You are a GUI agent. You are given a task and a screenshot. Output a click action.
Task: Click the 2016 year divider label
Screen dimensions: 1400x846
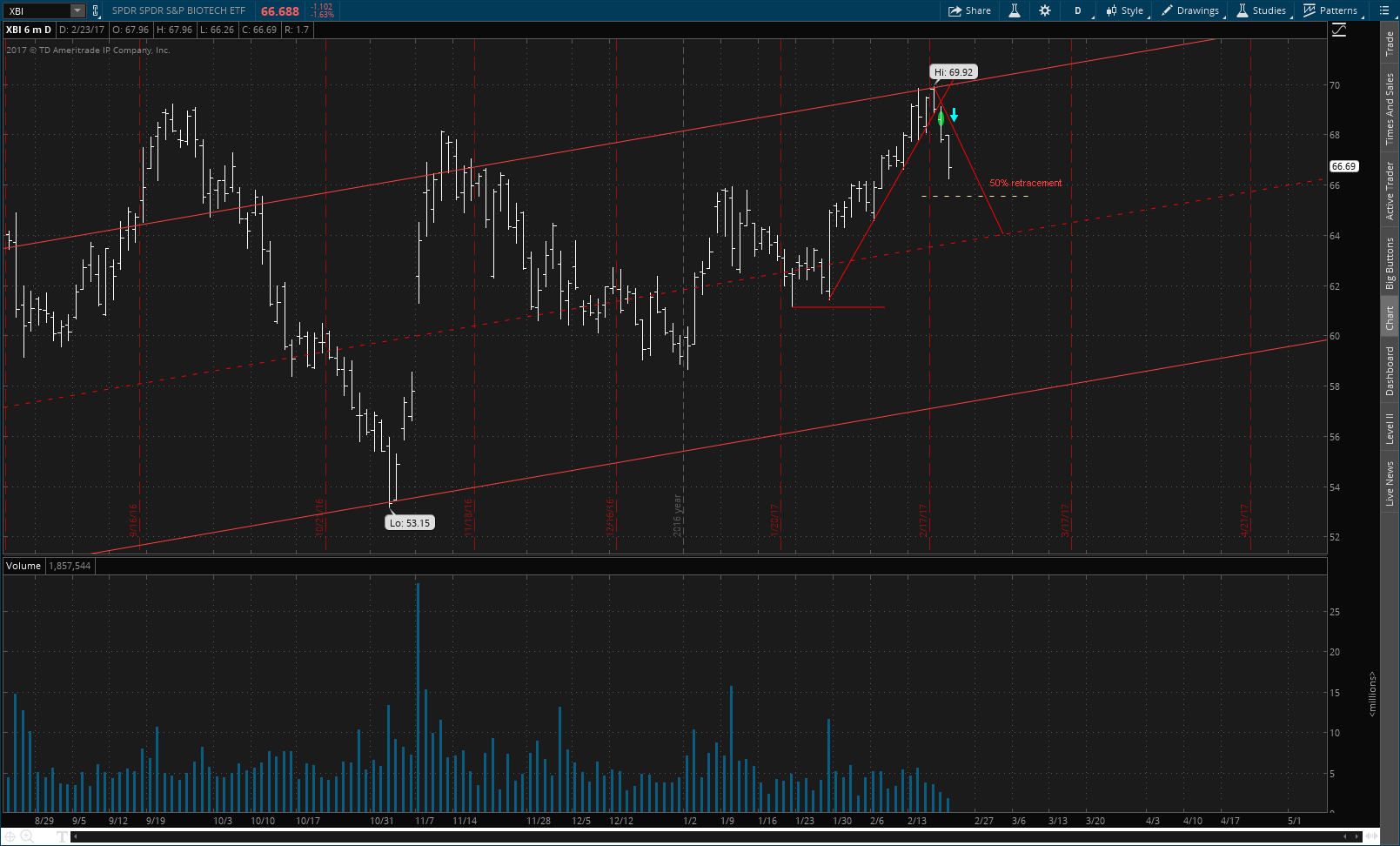click(x=676, y=515)
